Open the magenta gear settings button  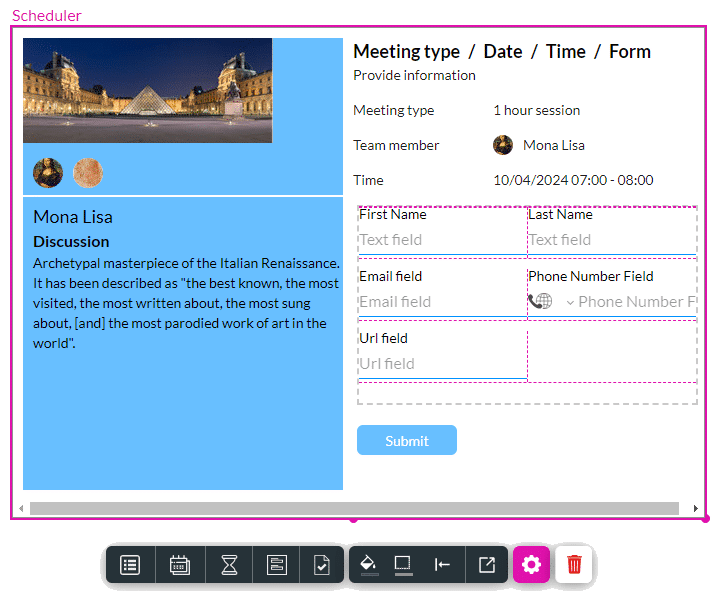[x=531, y=565]
